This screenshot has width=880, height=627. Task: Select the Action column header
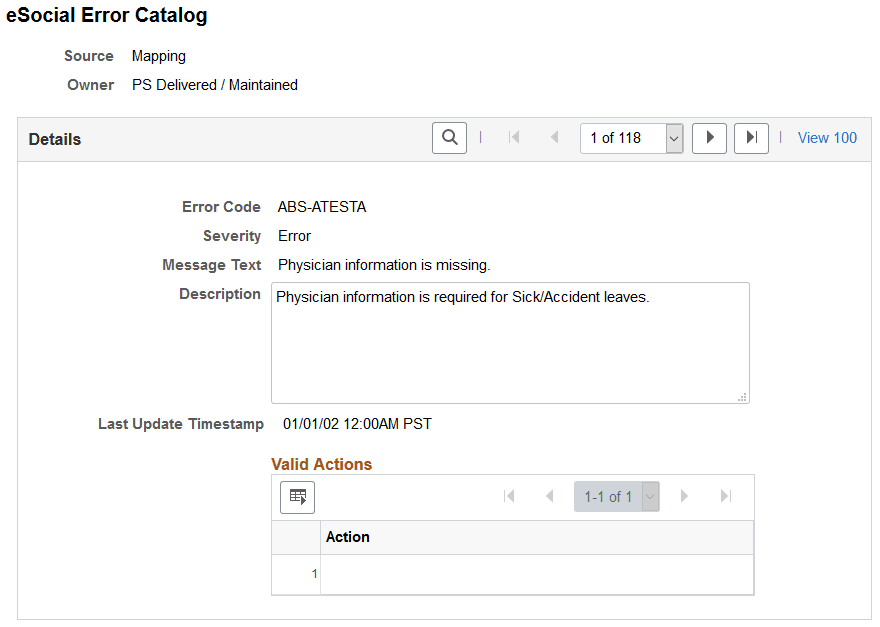pos(347,537)
